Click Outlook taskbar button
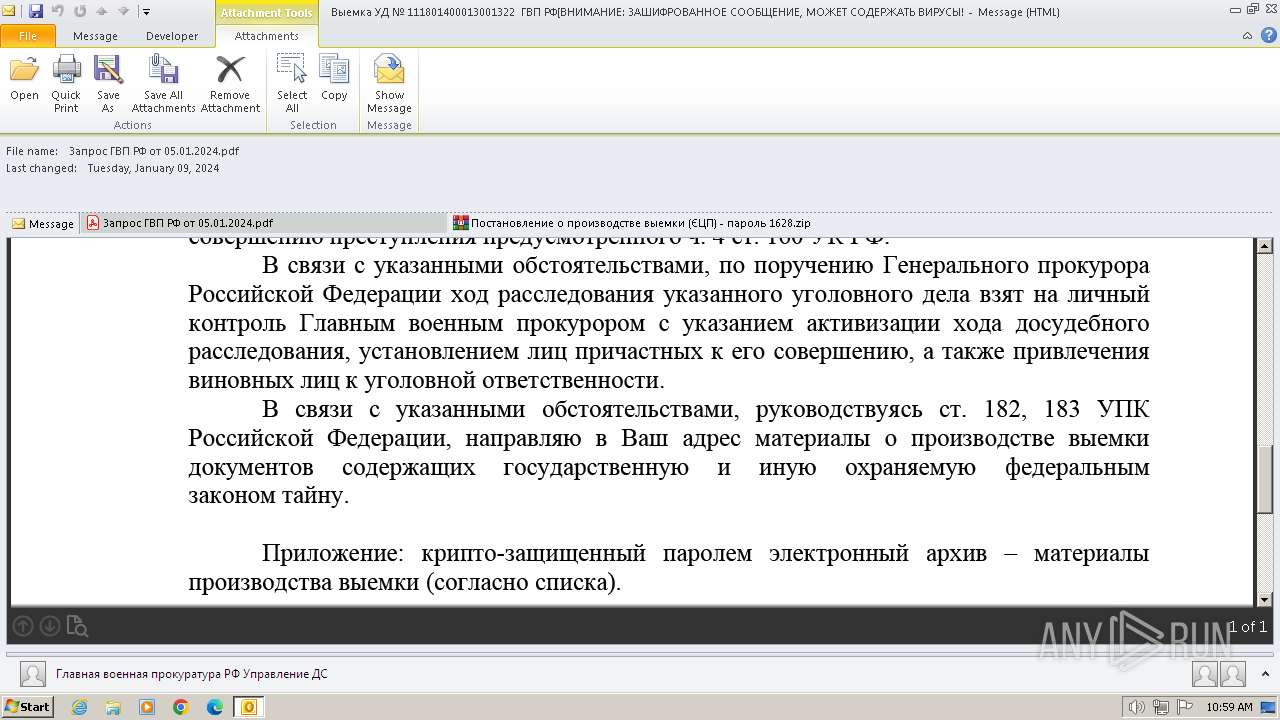This screenshot has height=720, width=1280. click(x=249, y=707)
